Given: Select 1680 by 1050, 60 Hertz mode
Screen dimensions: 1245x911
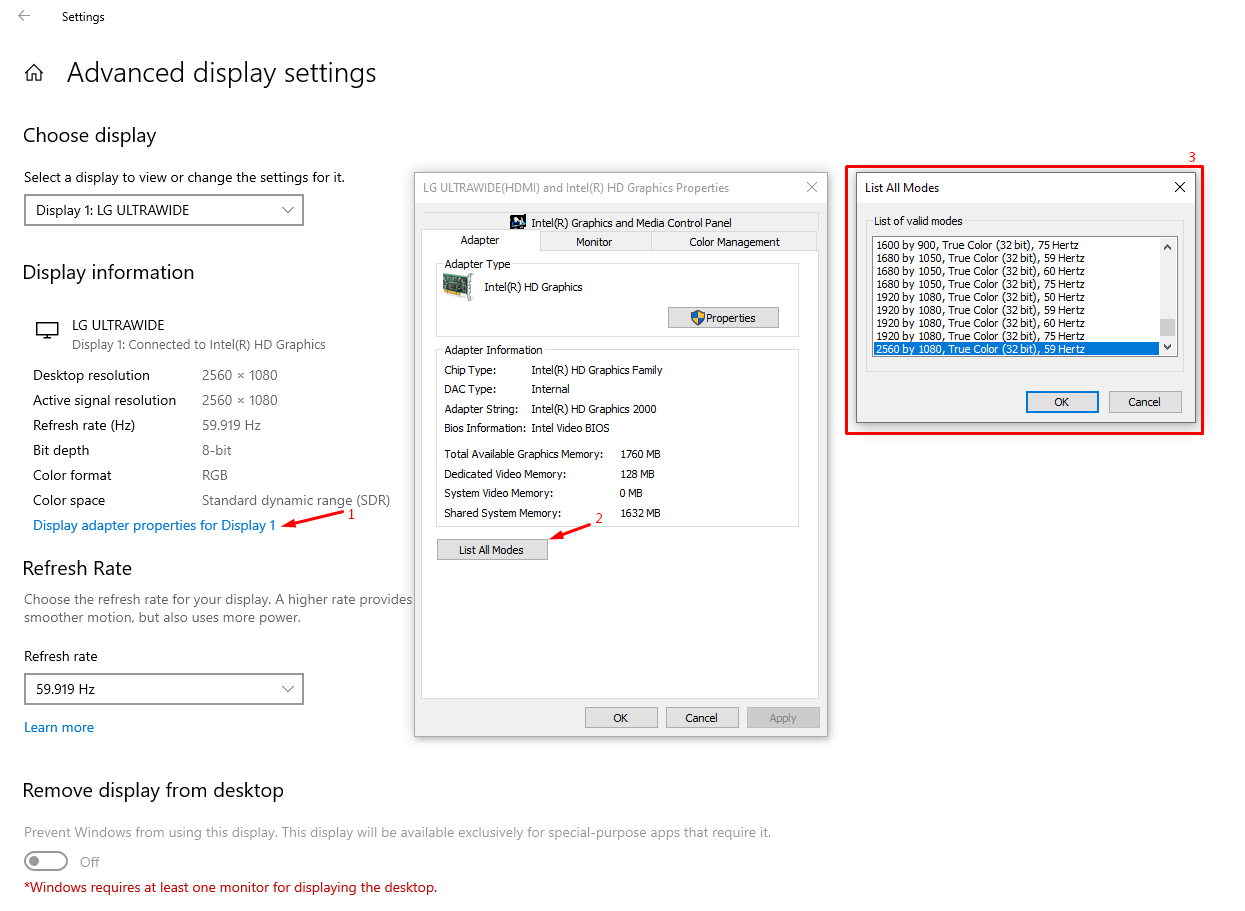Looking at the screenshot, I should click(x=1015, y=271).
